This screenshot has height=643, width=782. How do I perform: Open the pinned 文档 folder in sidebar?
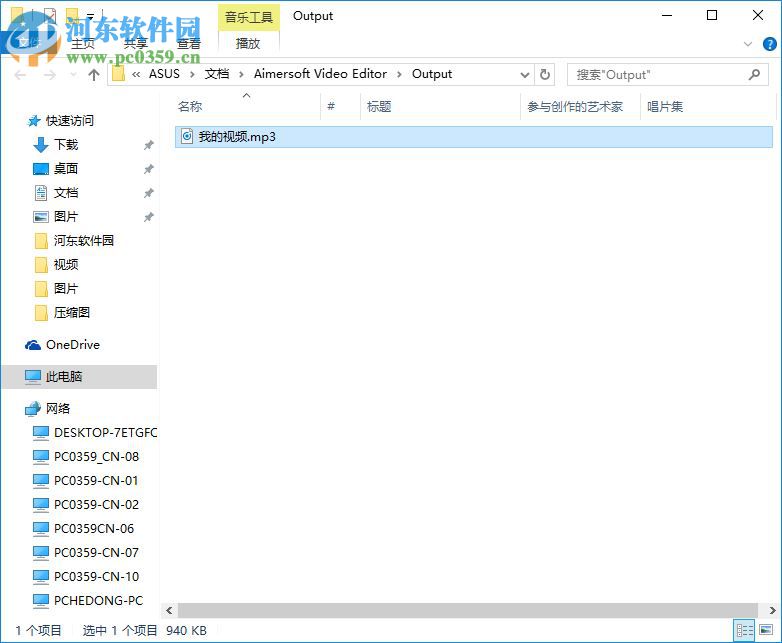[66, 193]
